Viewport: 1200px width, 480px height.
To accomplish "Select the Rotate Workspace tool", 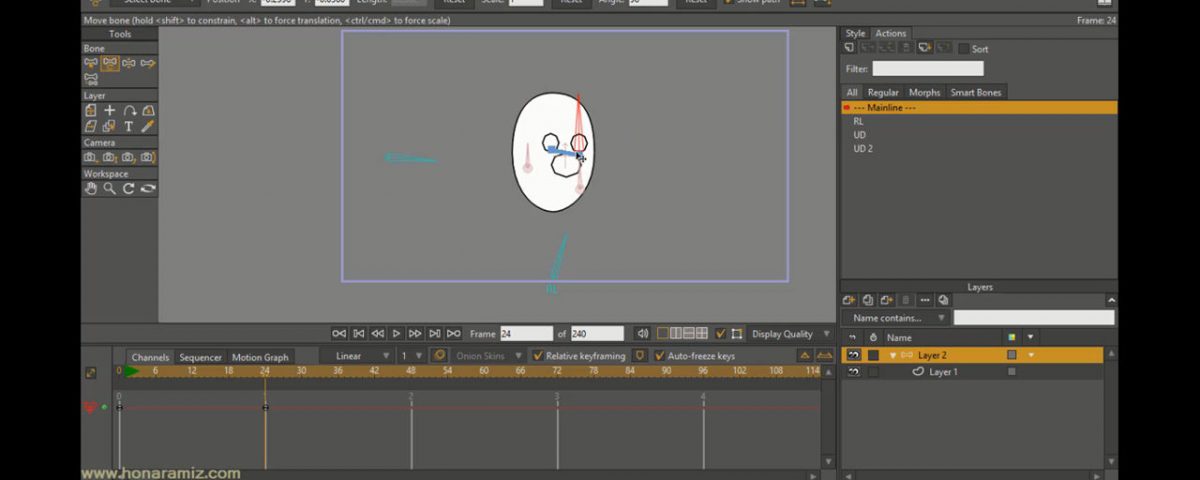I will 129,189.
